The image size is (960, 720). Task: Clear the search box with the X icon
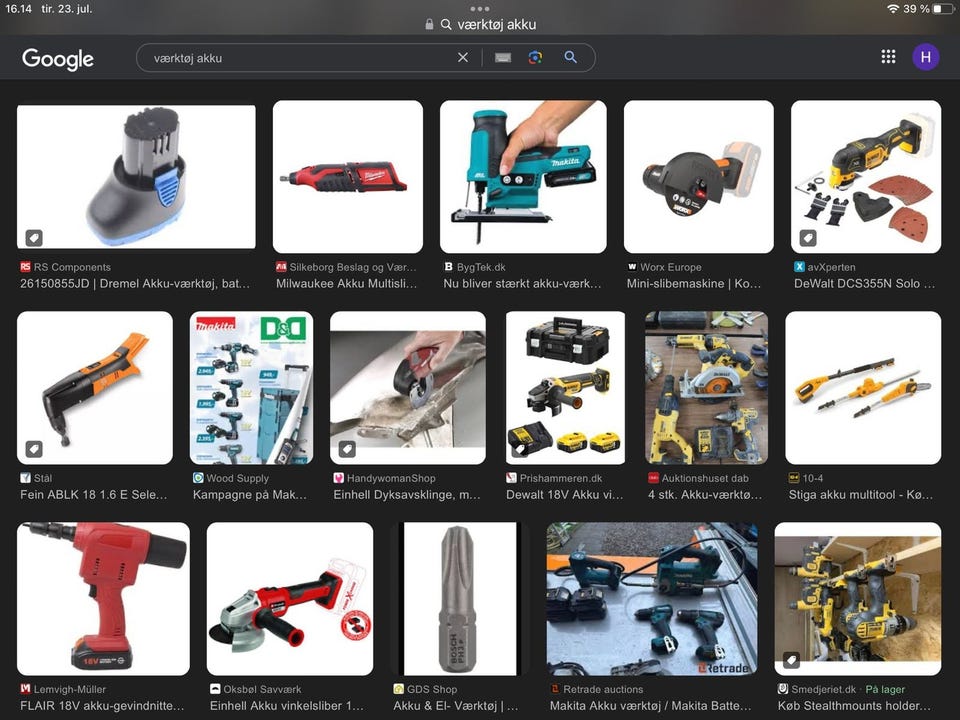pyautogui.click(x=463, y=58)
